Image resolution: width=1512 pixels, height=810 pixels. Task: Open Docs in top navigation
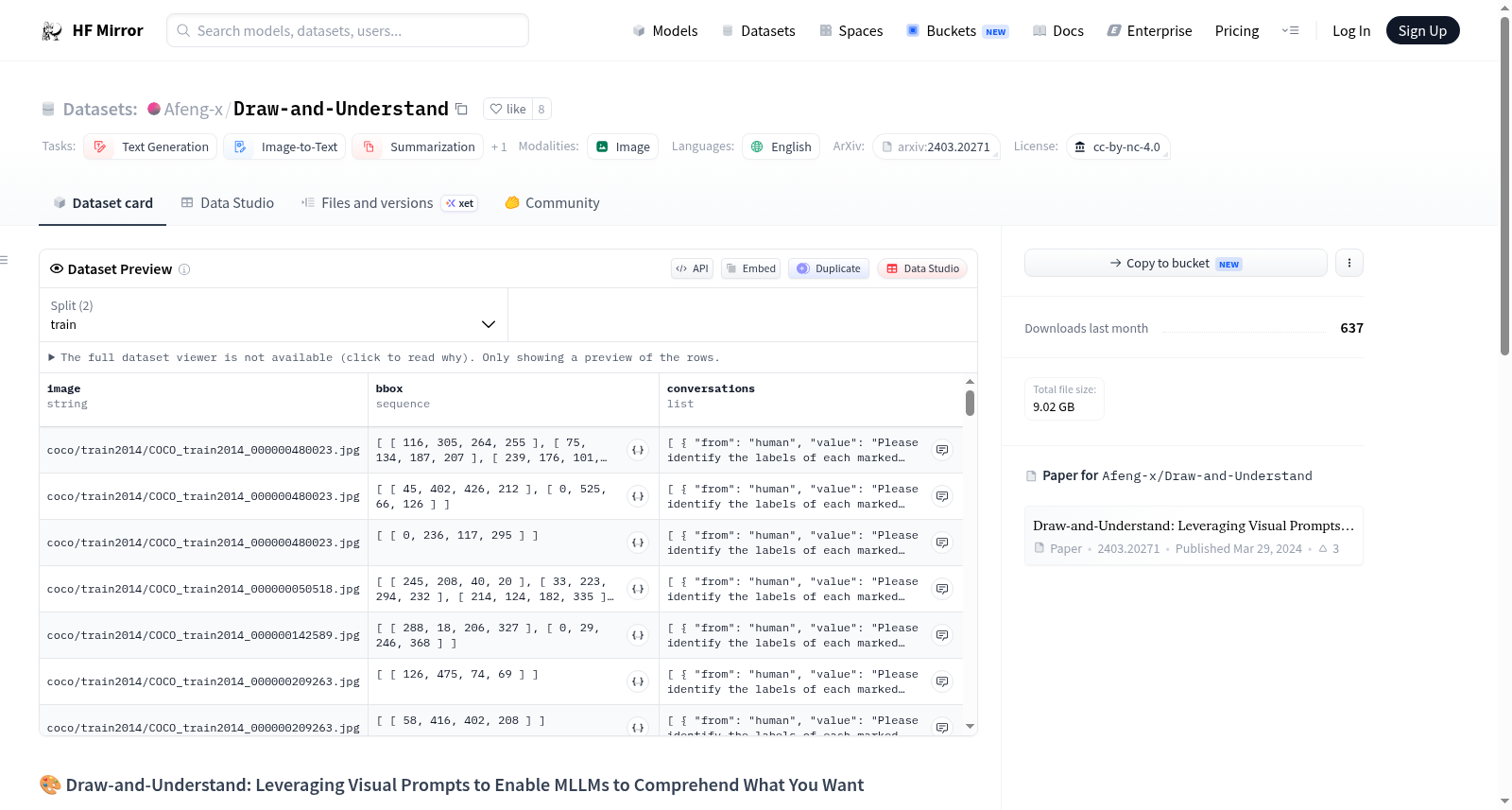click(1058, 30)
